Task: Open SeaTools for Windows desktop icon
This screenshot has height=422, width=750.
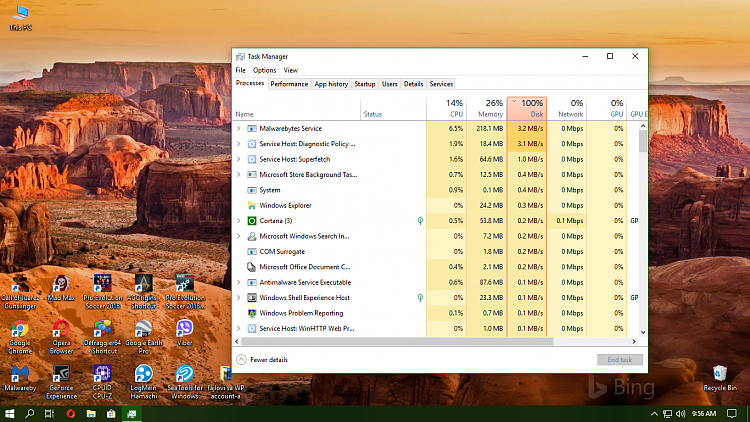Action: [185, 382]
